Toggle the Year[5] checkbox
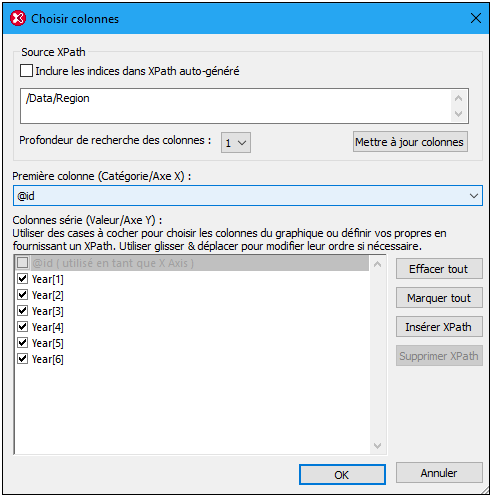The width and height of the screenshot is (492, 497). click(x=23, y=343)
